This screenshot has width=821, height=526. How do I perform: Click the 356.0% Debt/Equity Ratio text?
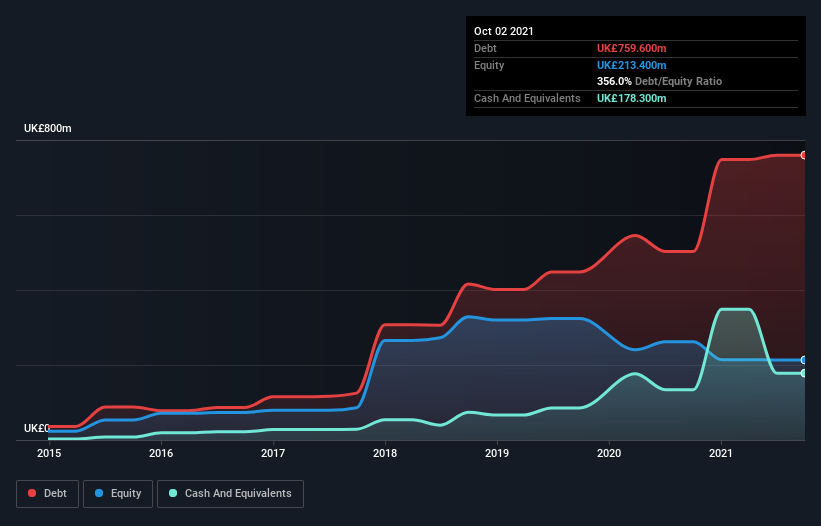[x=659, y=81]
